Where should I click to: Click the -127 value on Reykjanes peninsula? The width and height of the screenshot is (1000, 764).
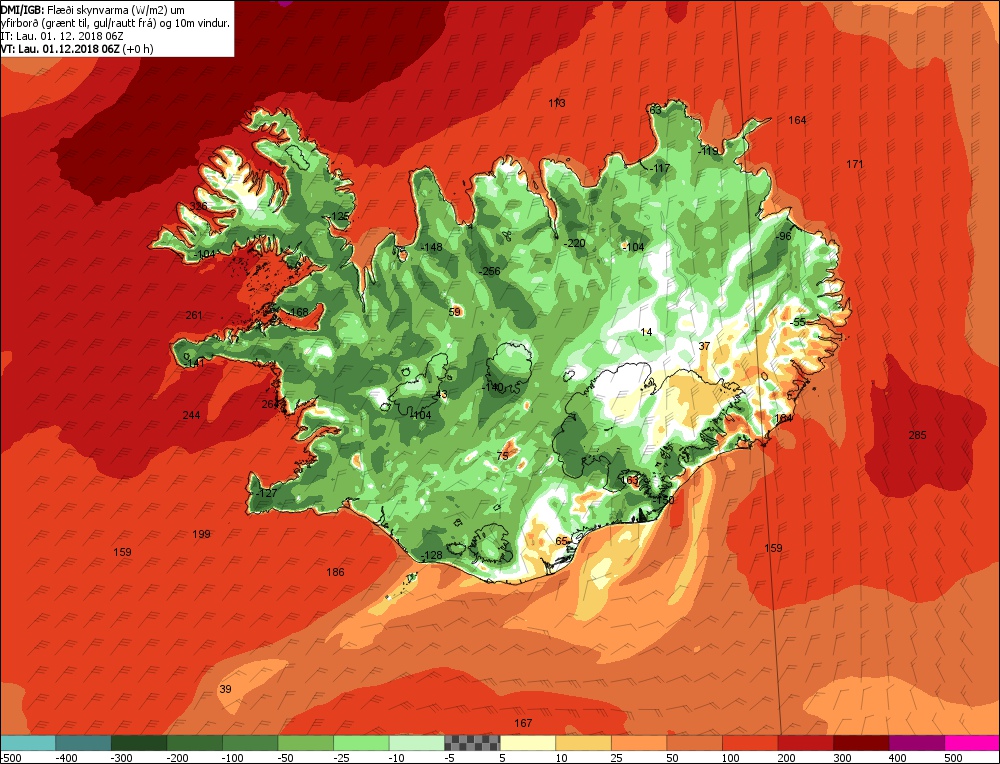267,494
